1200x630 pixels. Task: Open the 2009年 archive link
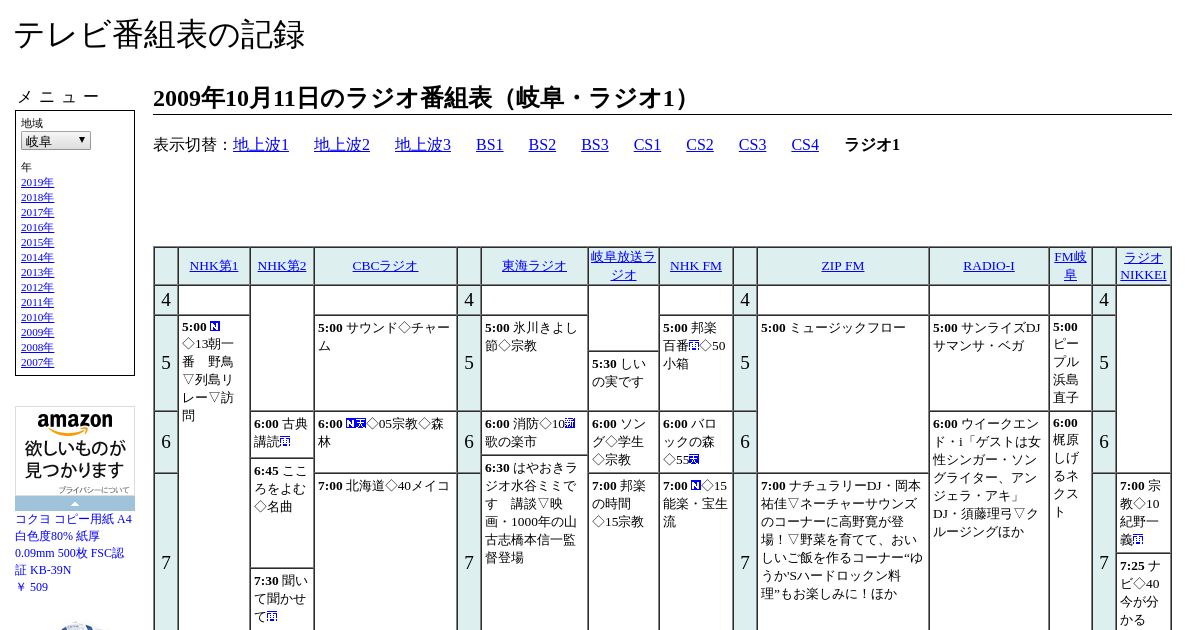[x=37, y=332]
